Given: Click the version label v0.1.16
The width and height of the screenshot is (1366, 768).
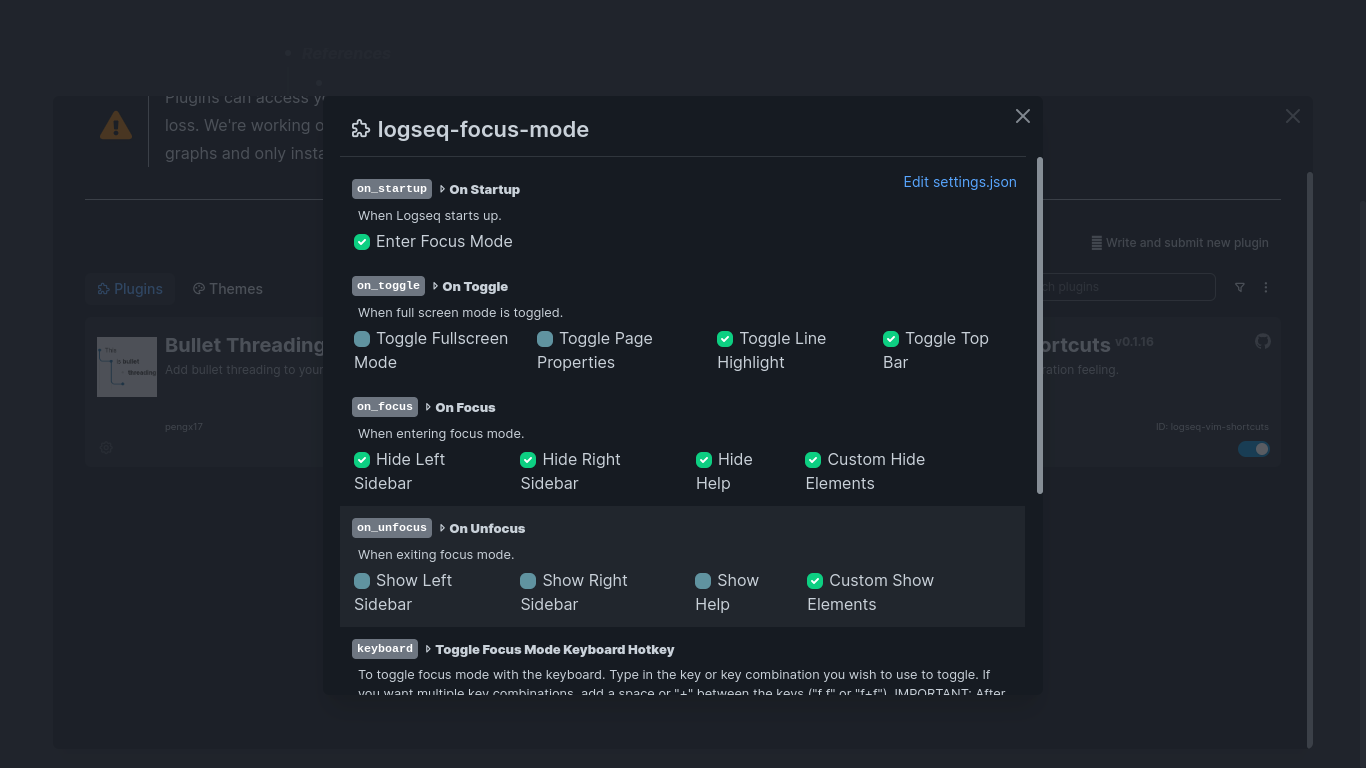Looking at the screenshot, I should coord(1134,342).
